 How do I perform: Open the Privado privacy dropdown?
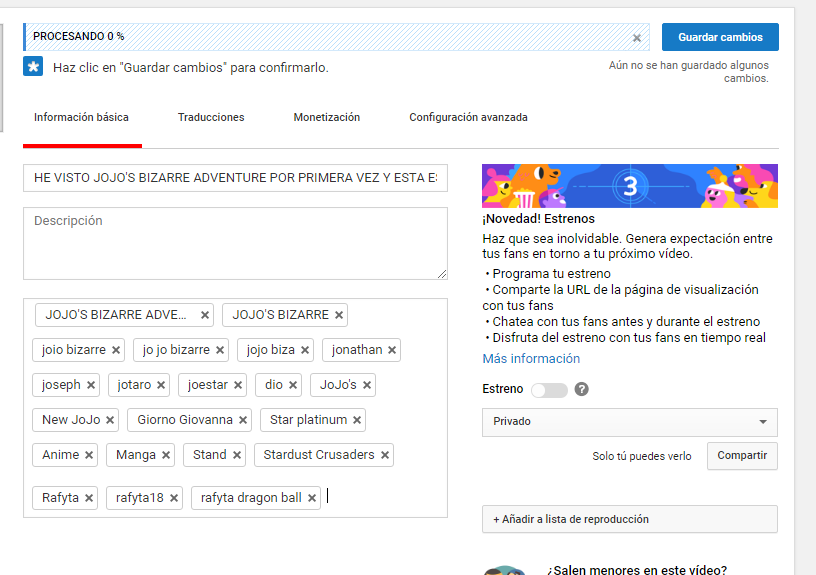(630, 422)
